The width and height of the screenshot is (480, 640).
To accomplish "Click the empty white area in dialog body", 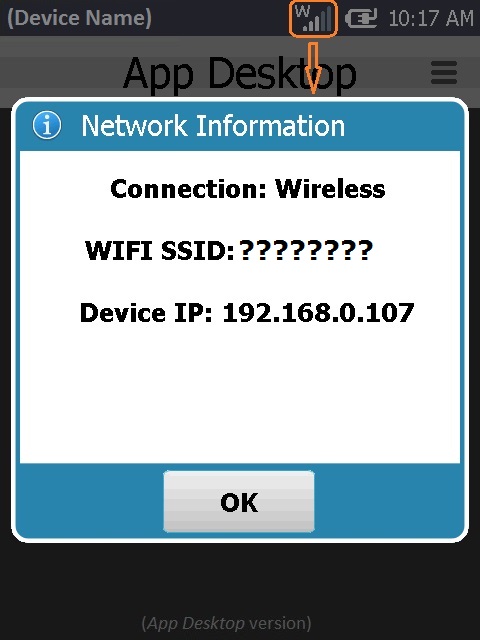I will (240, 396).
